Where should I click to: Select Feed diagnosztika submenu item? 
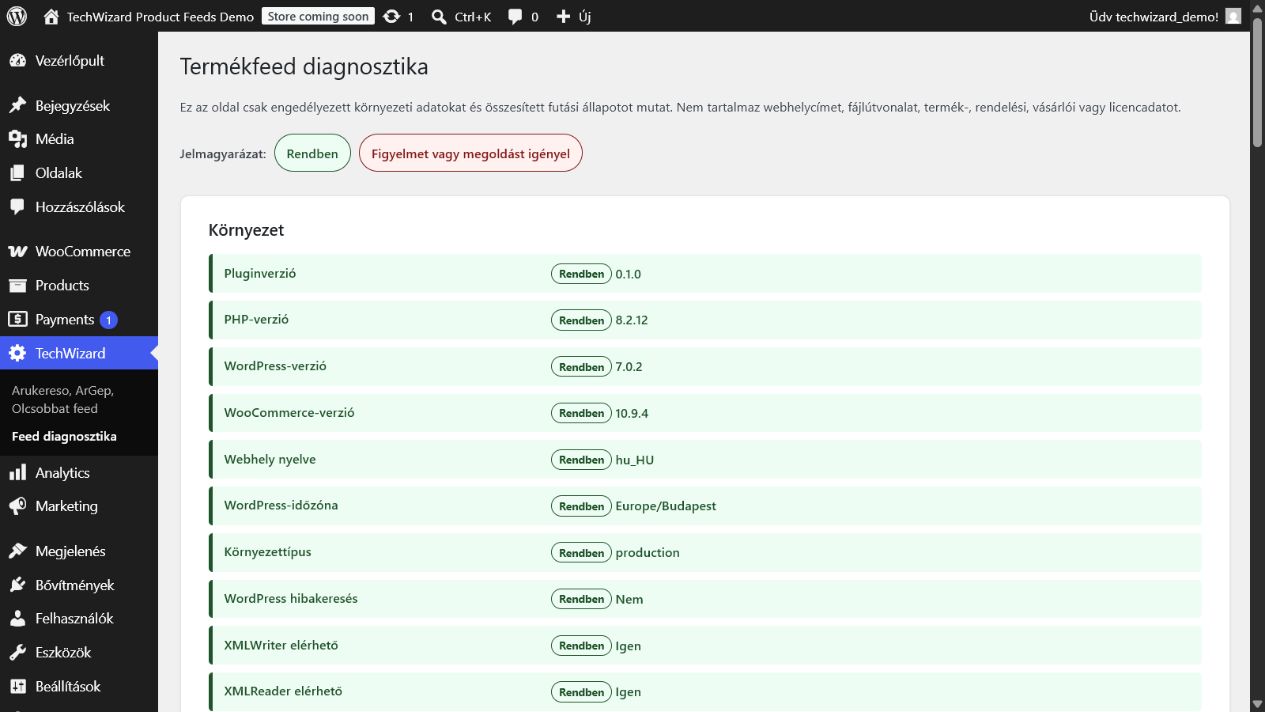64,437
